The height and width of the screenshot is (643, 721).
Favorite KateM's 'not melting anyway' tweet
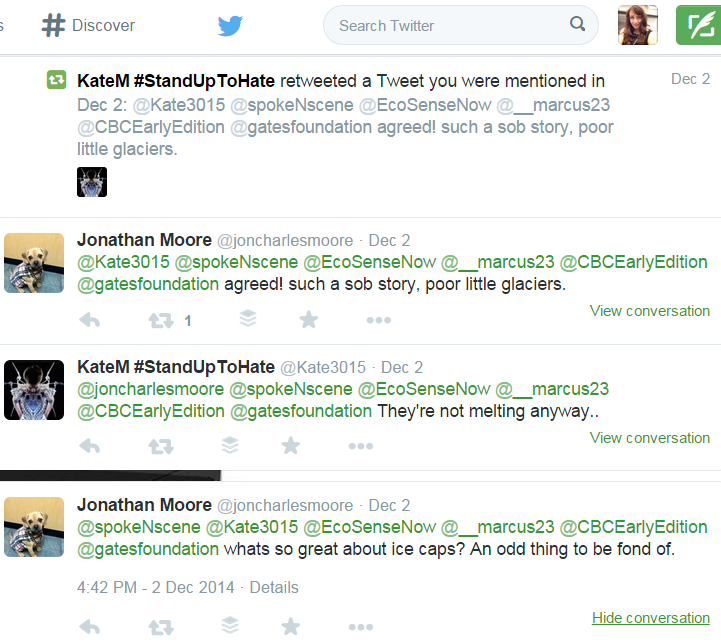tap(291, 446)
